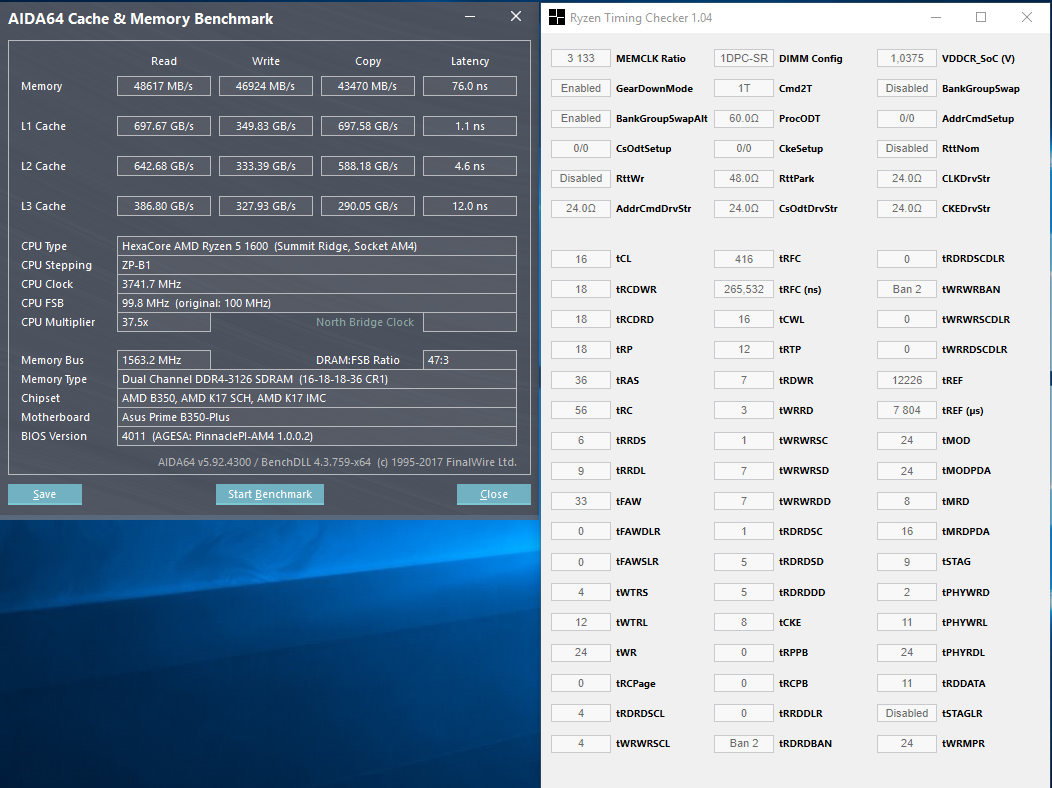Select the Memory Copy value 43470 MB/s
The height and width of the screenshot is (788, 1052).
(368, 86)
